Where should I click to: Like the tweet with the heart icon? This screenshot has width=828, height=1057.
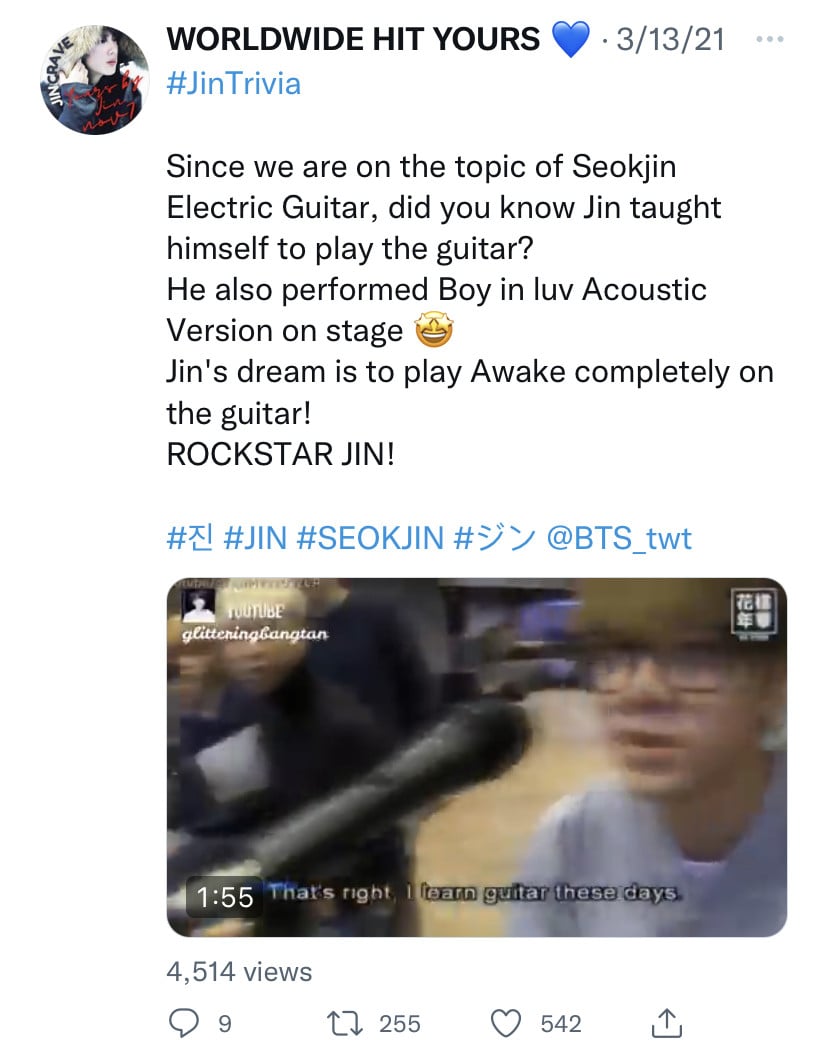pos(505,1023)
